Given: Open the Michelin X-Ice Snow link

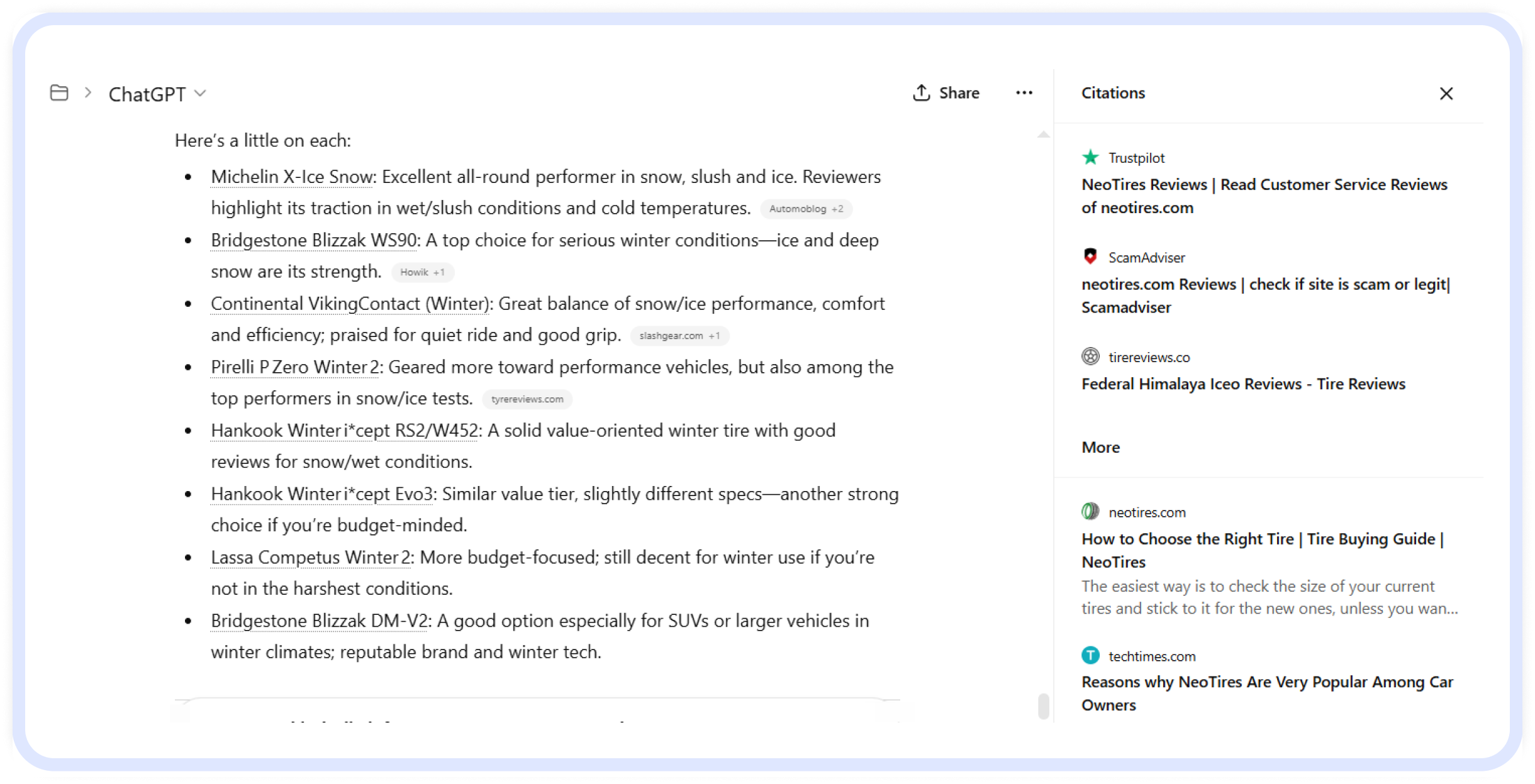Looking at the screenshot, I should (x=293, y=177).
